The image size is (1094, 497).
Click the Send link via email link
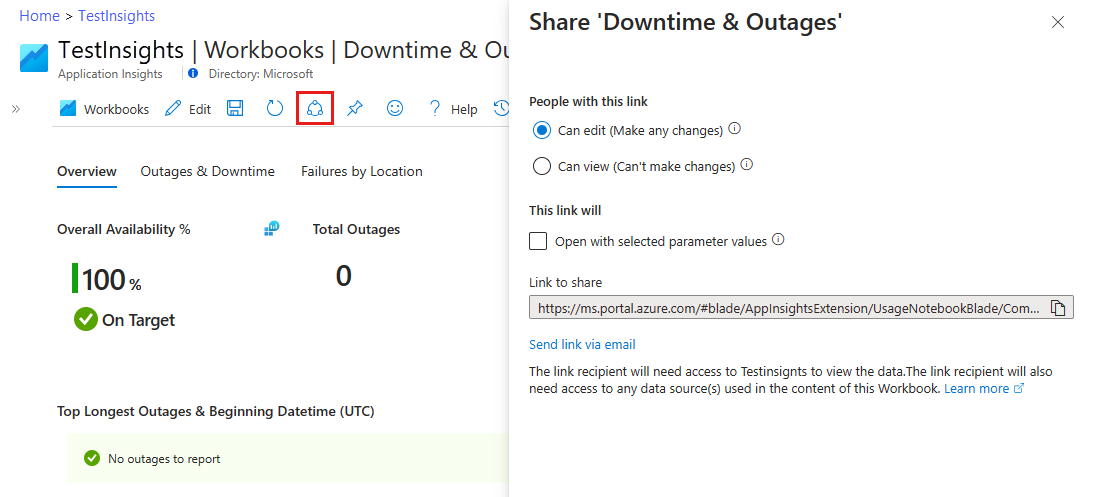(x=582, y=345)
